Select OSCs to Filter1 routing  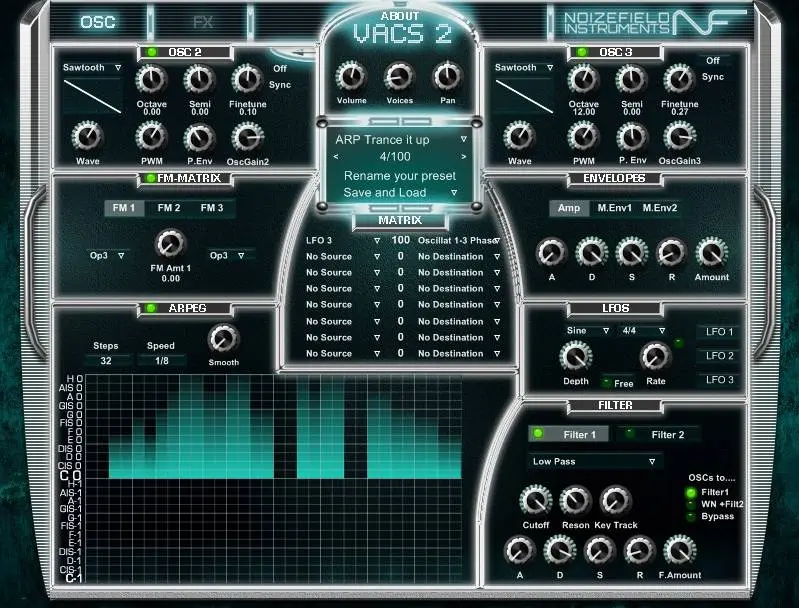691,492
